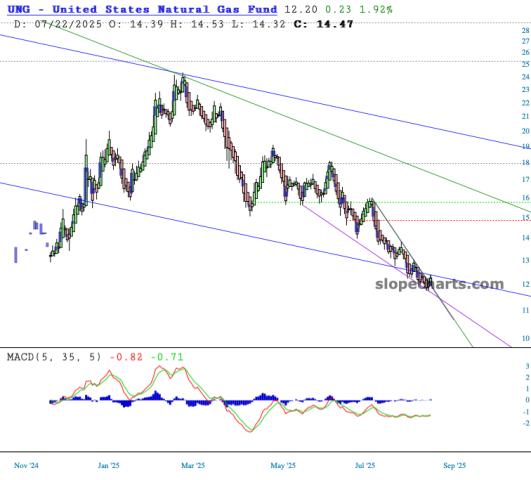Click price level 28 on price axis
The width and height of the screenshot is (531, 480).
point(526,30)
